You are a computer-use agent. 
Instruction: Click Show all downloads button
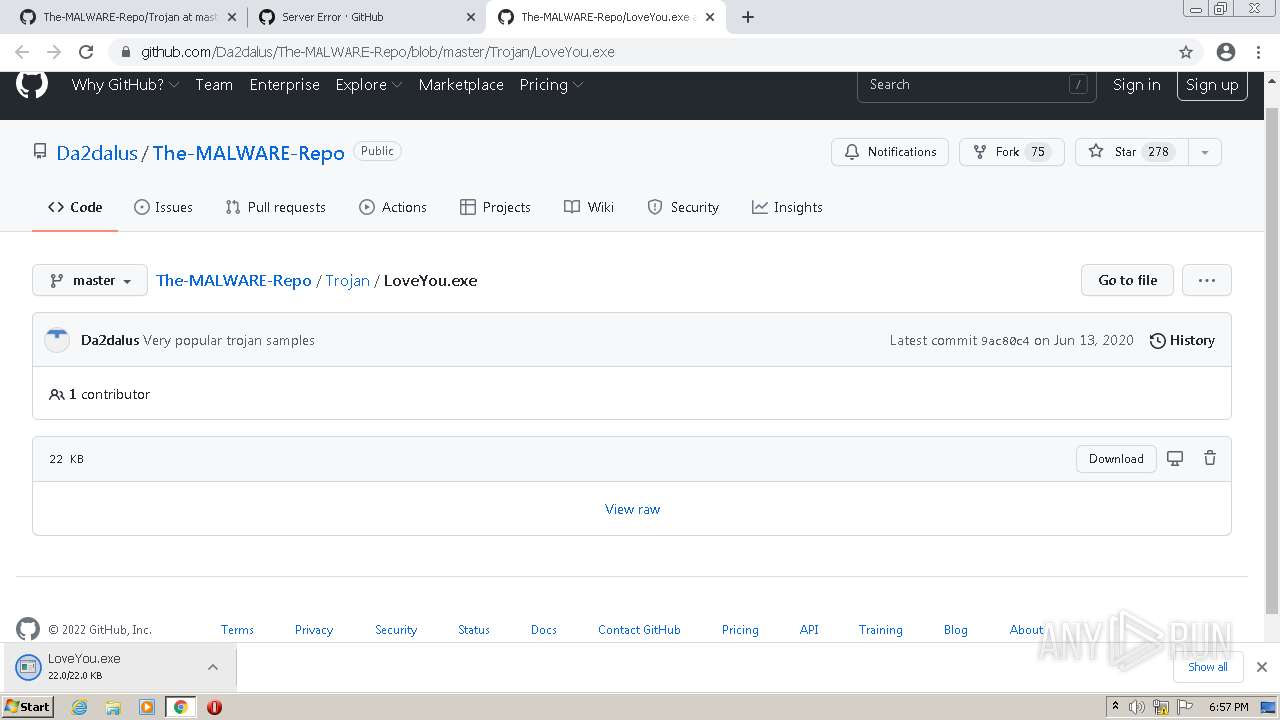[x=1207, y=667]
